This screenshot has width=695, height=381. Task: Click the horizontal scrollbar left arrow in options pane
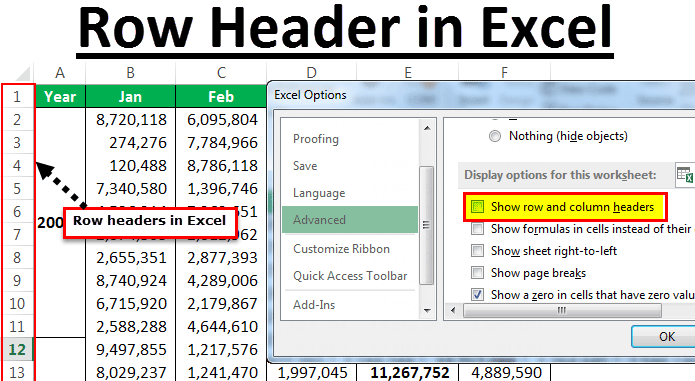[453, 310]
